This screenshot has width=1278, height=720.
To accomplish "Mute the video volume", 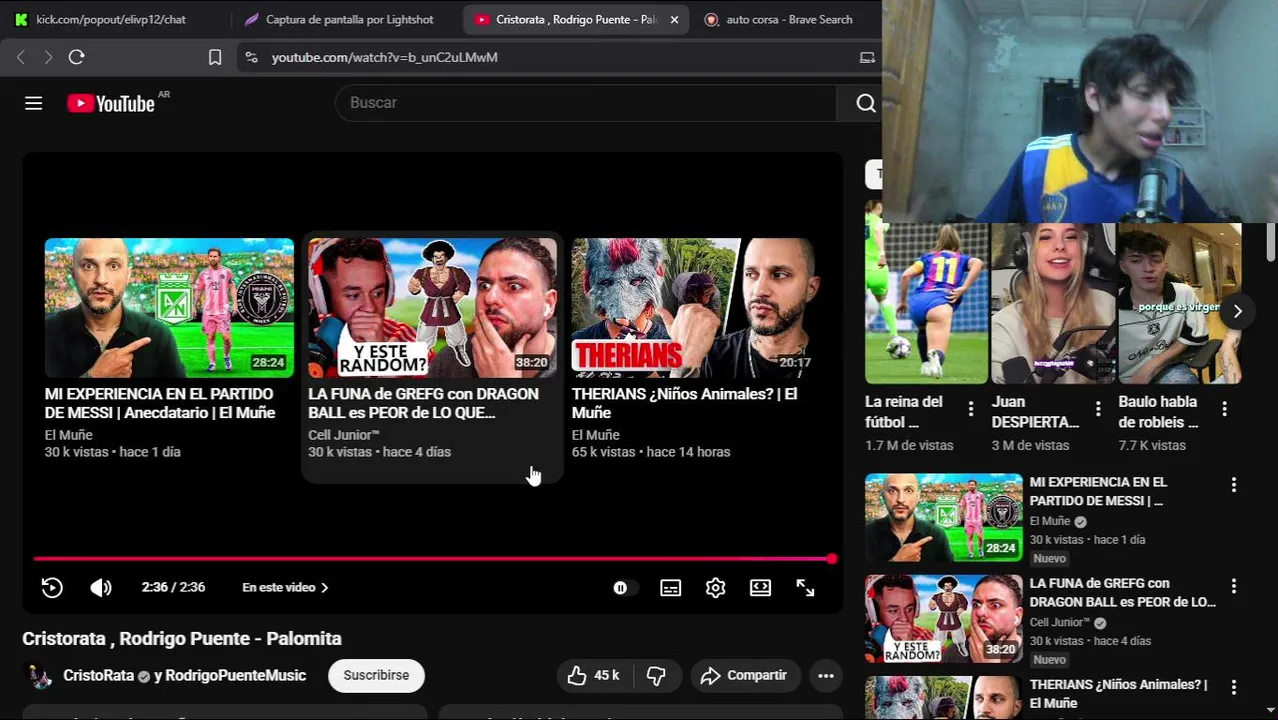I will (x=101, y=588).
